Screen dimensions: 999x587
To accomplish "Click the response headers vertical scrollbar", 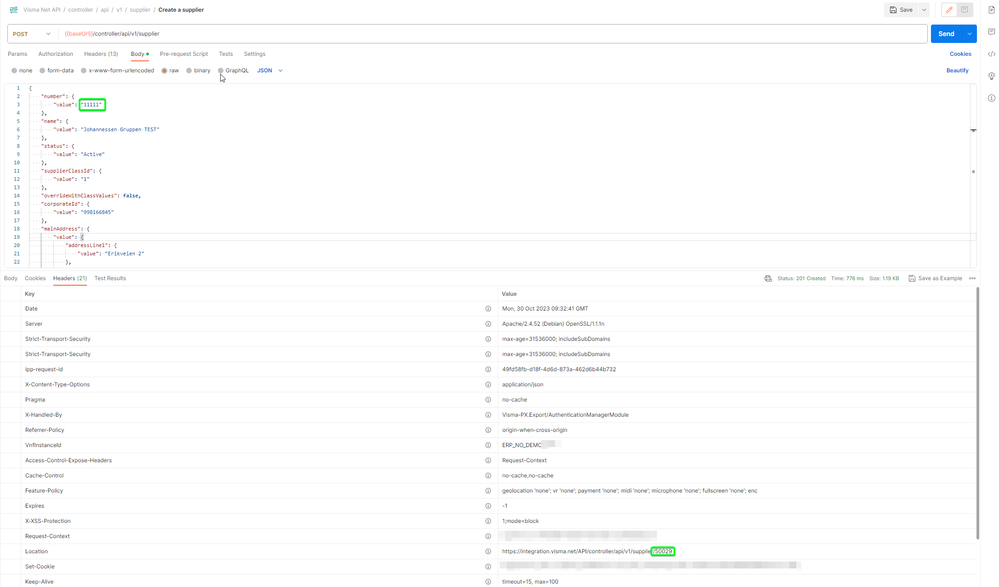I will click(x=978, y=414).
